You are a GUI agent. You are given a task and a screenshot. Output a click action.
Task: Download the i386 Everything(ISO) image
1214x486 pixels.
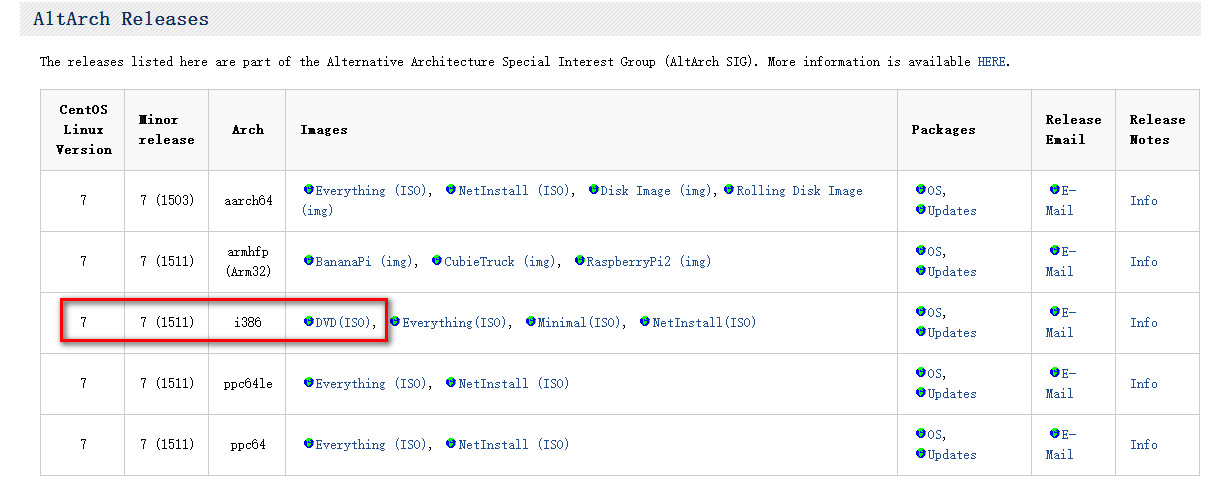click(x=455, y=323)
